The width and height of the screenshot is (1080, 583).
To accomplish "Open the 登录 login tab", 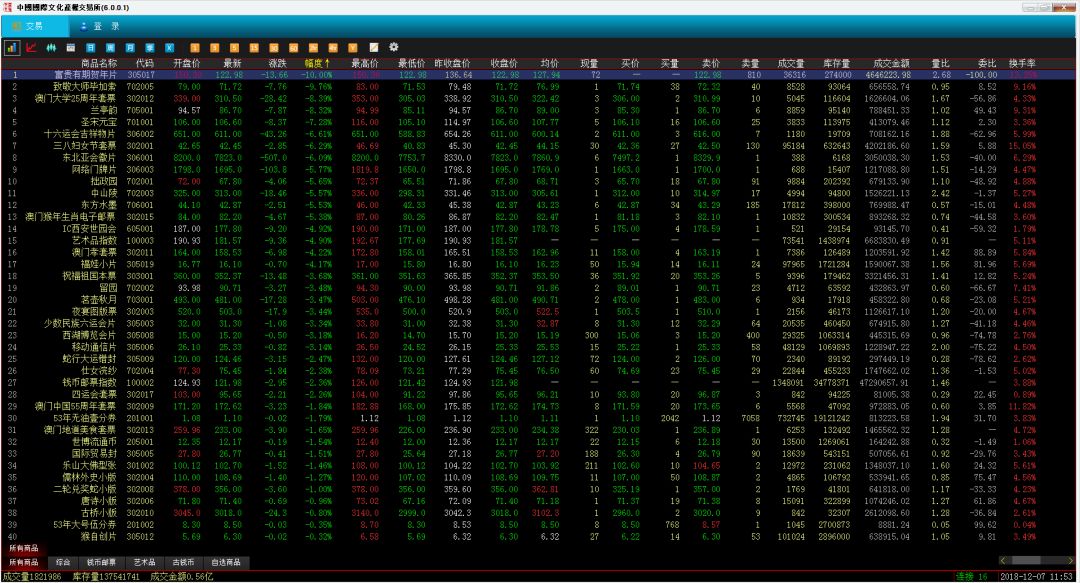I will click(101, 26).
